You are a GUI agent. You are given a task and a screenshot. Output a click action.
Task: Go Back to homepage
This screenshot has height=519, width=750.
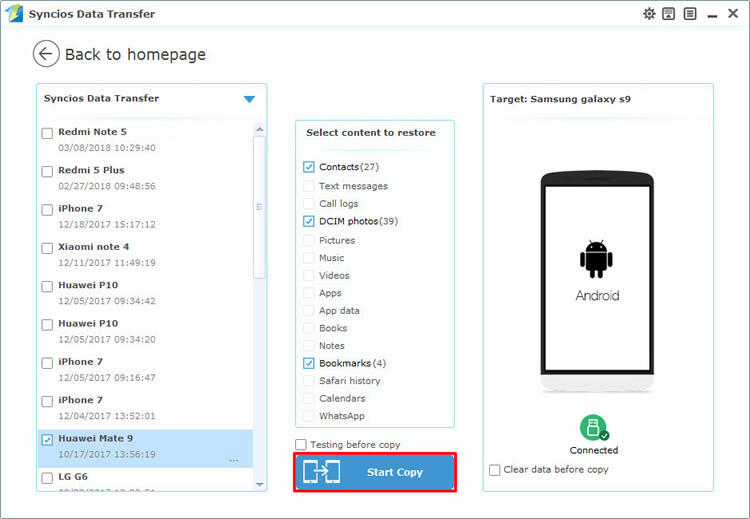point(135,55)
